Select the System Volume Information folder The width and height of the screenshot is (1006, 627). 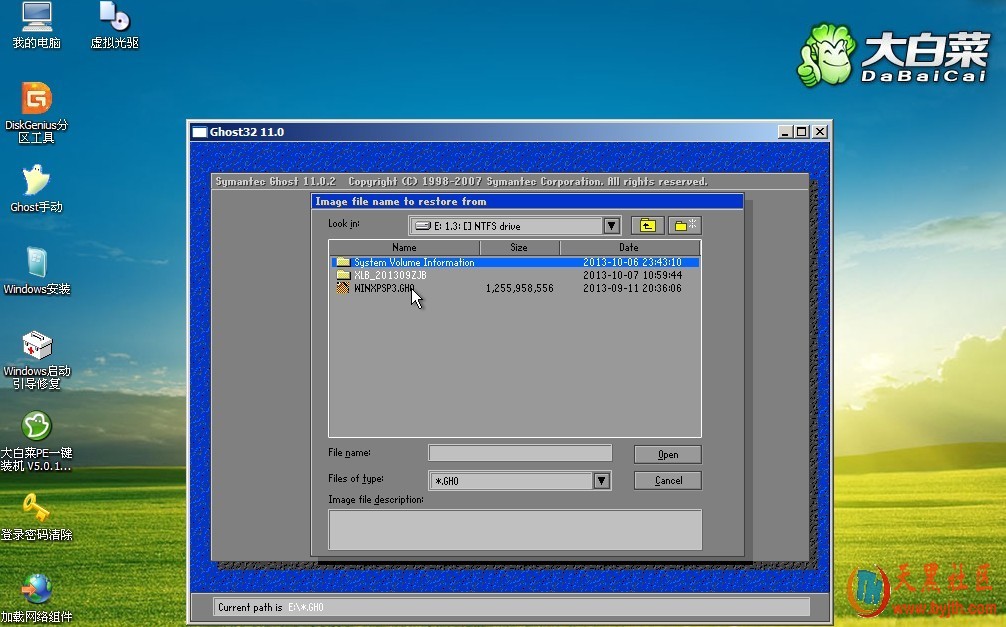tap(413, 262)
